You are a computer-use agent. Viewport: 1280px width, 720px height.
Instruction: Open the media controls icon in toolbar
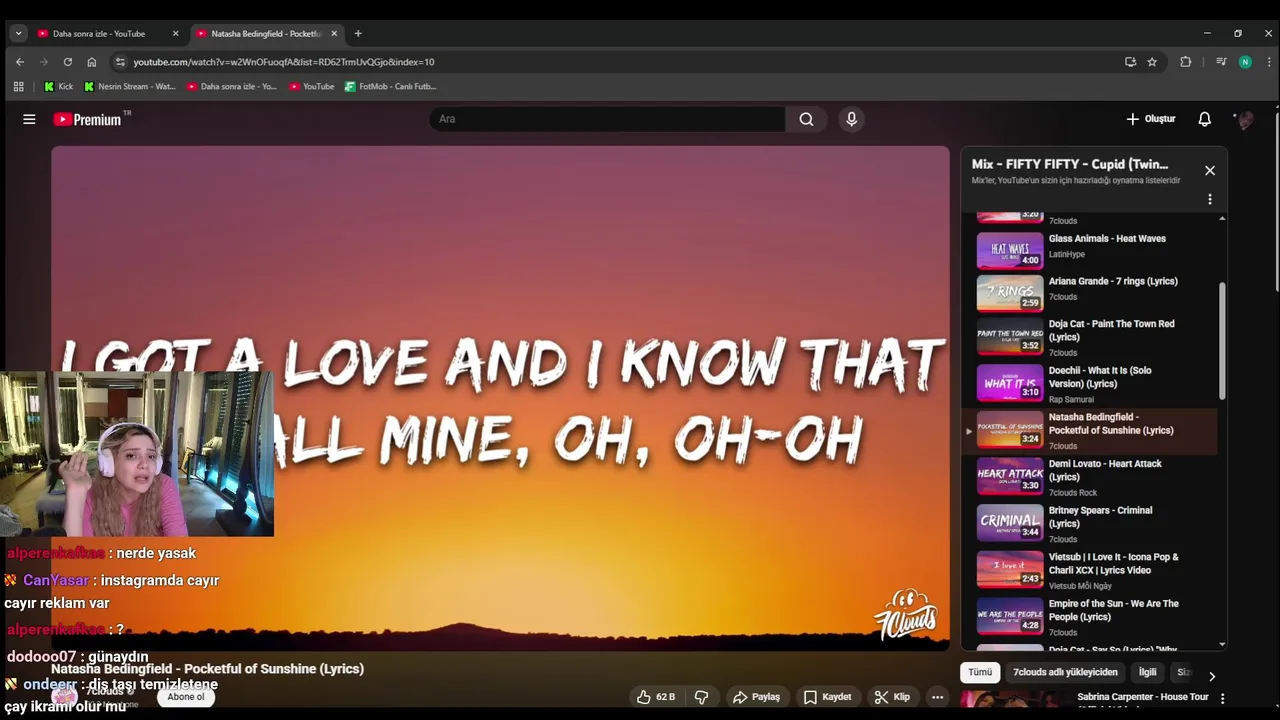point(1220,62)
